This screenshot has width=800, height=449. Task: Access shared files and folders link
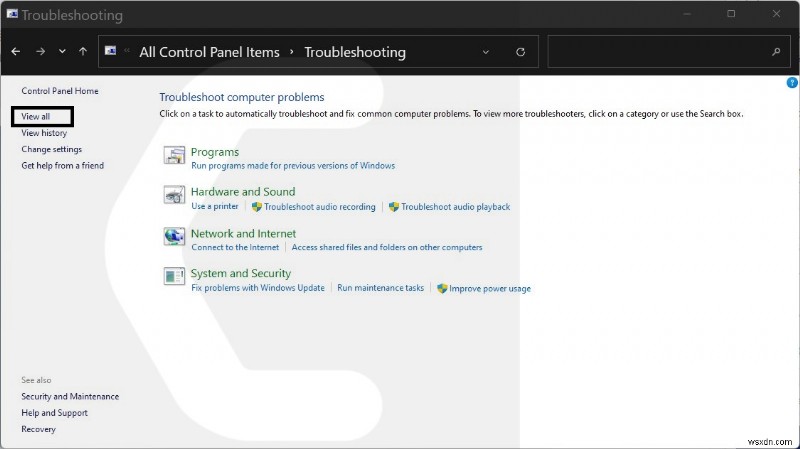point(387,247)
